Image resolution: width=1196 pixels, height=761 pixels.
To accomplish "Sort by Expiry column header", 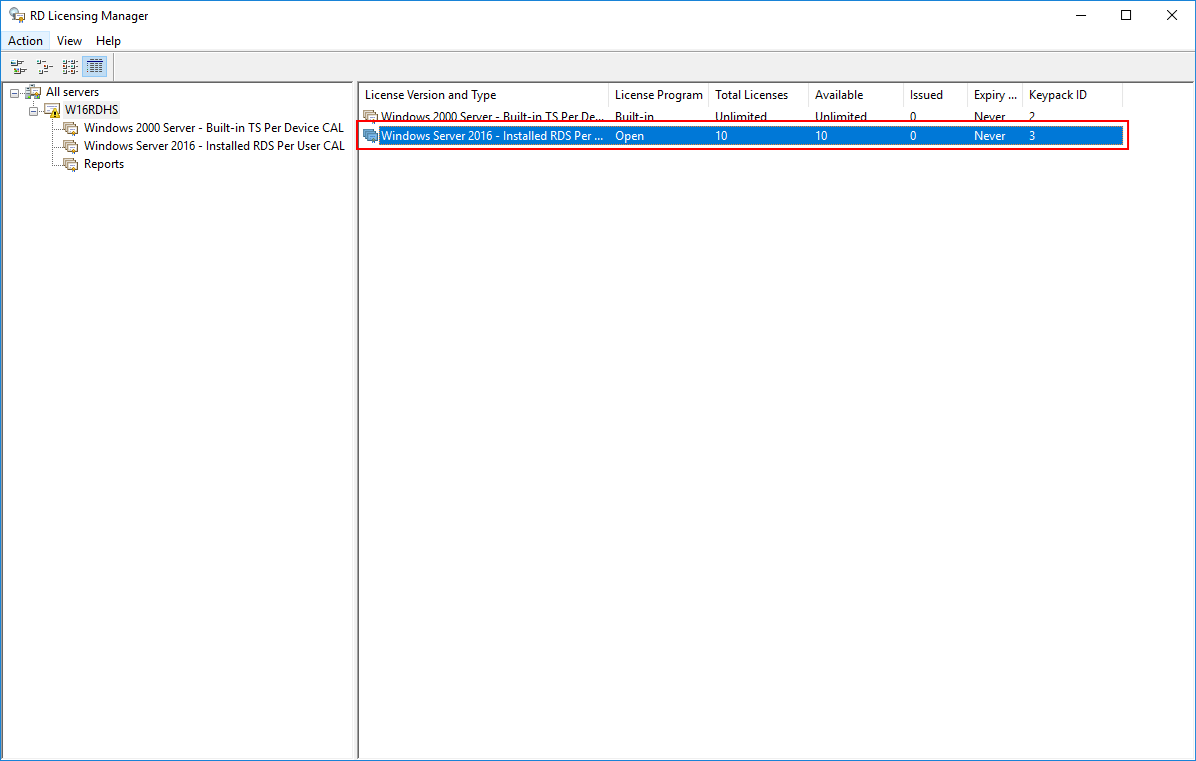I will (995, 95).
